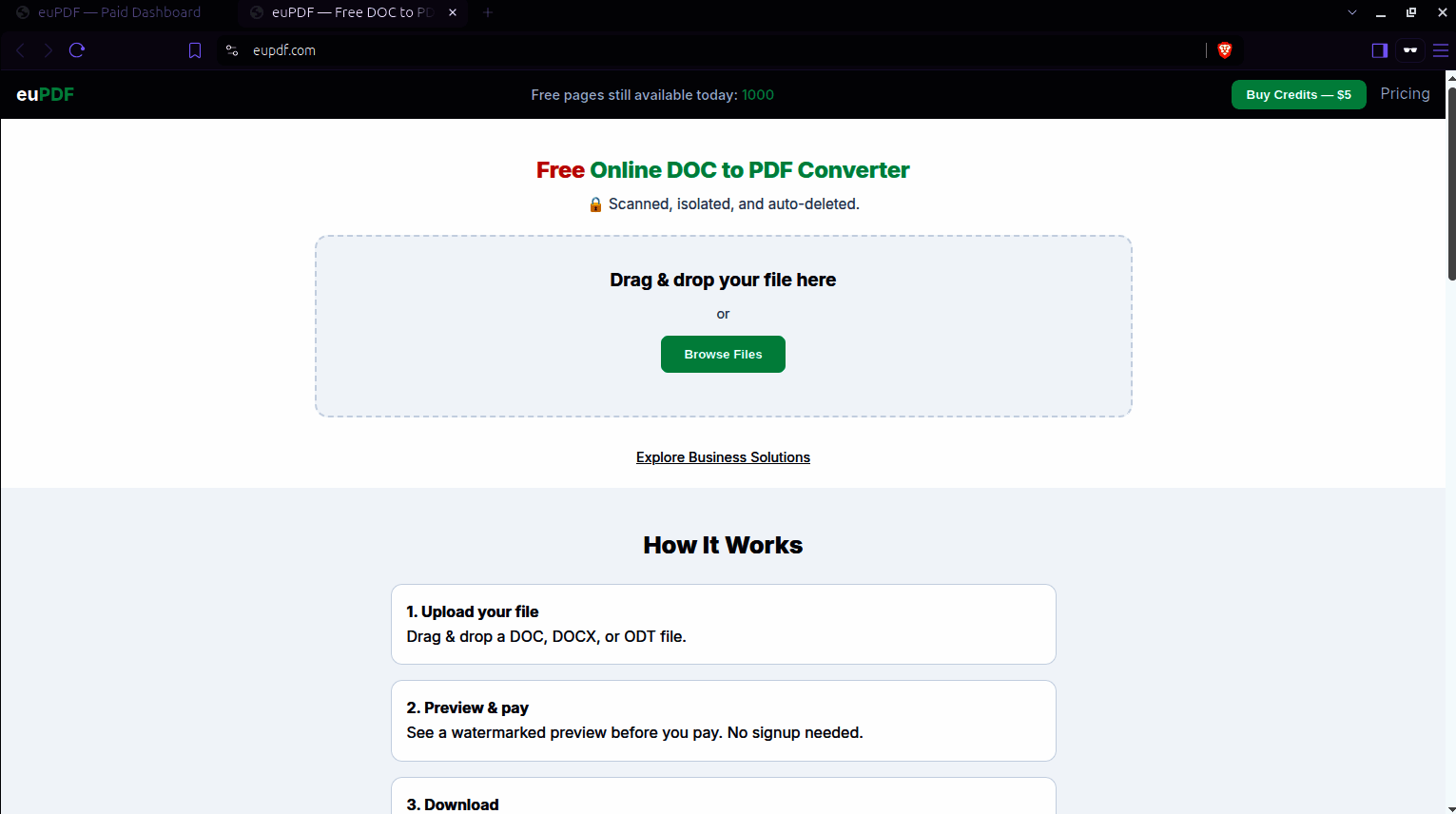Image resolution: width=1456 pixels, height=814 pixels.
Task: Click Browse Files button
Action: pos(723,354)
